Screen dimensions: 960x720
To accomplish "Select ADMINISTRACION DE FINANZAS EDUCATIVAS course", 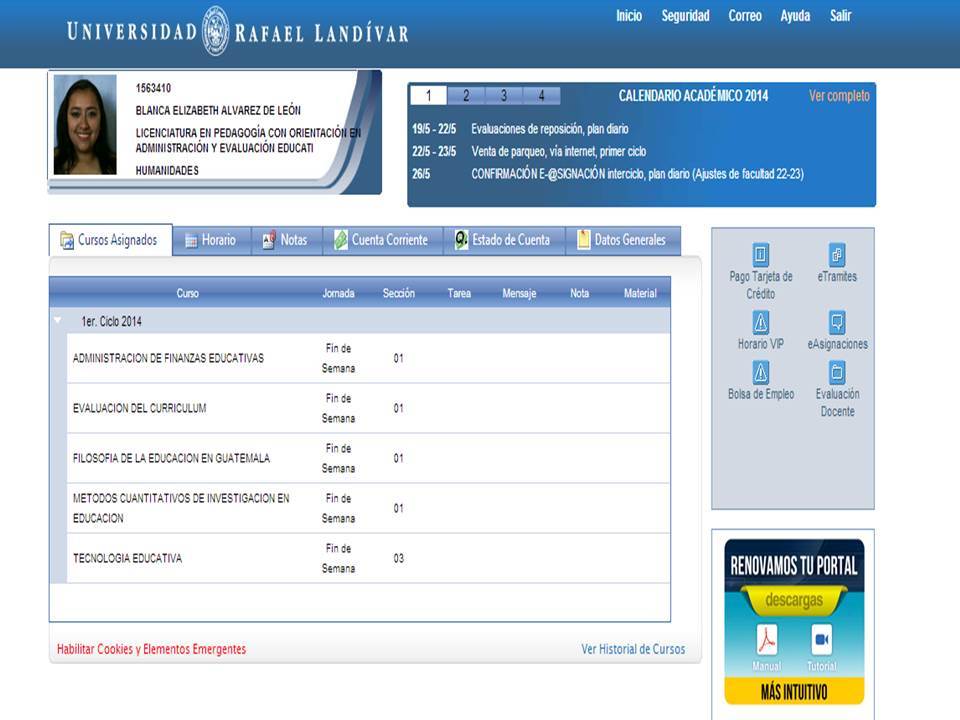I will point(168,358).
